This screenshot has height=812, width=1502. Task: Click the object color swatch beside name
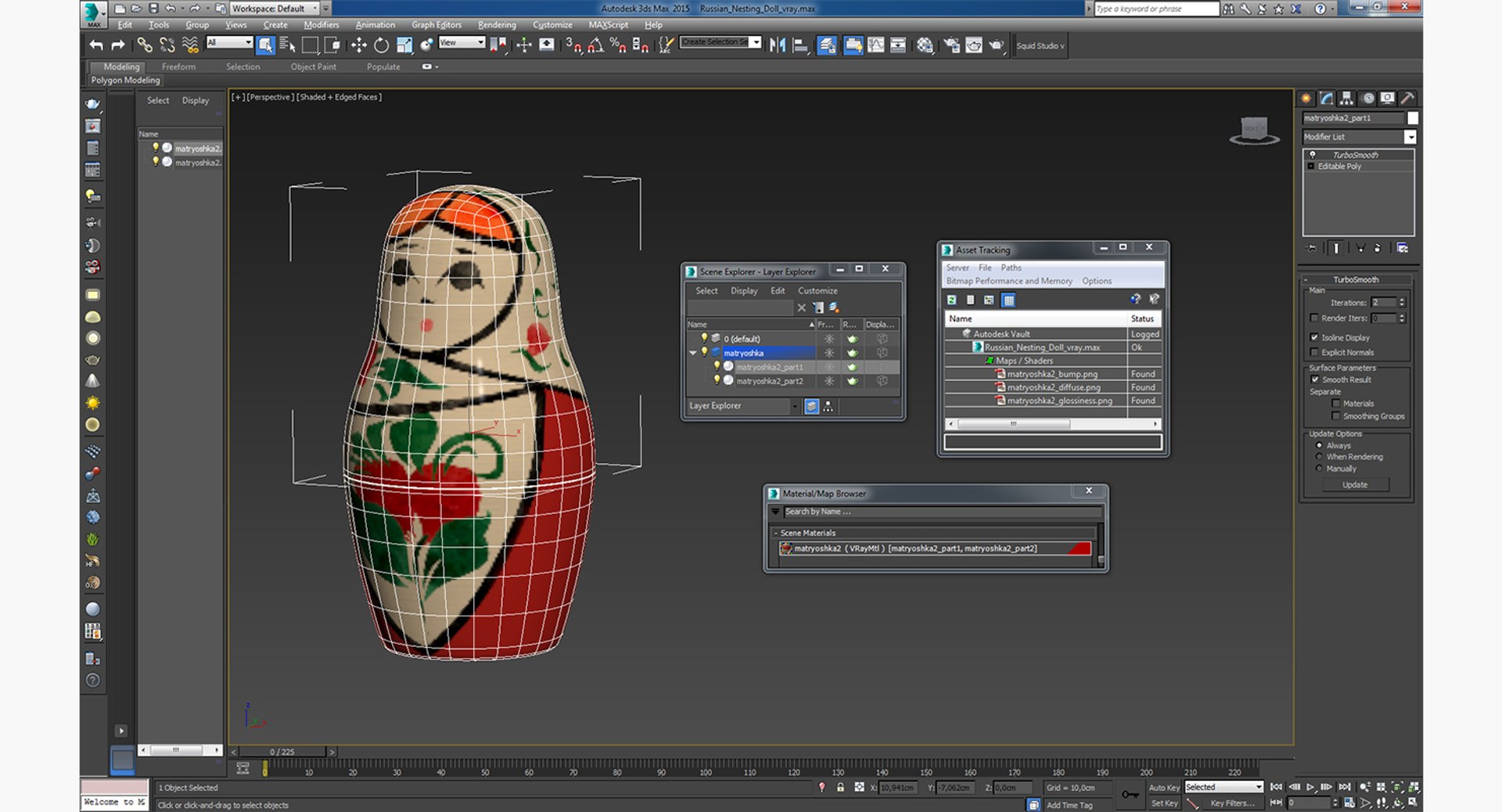[x=1413, y=118]
